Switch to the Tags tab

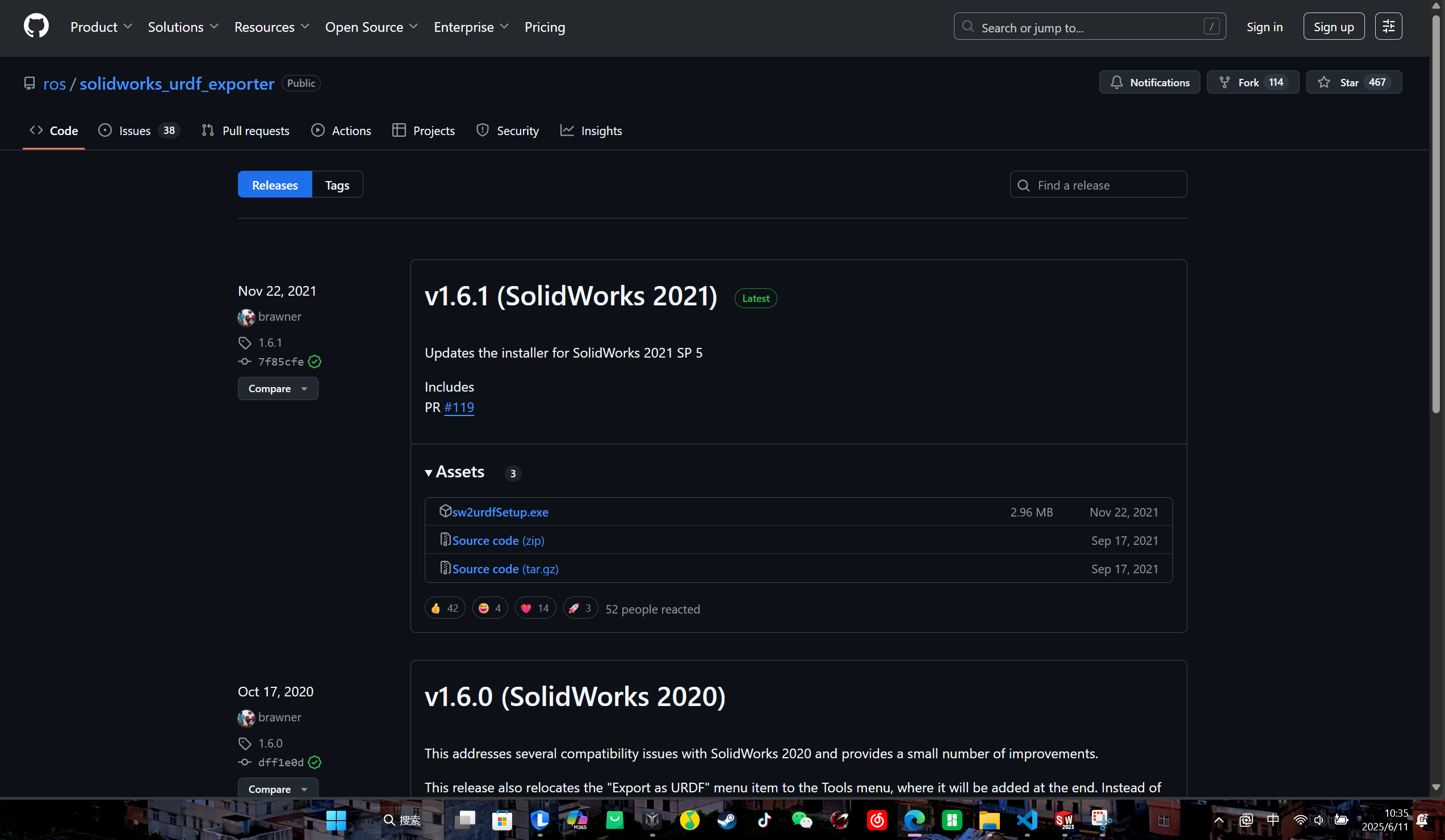(337, 184)
